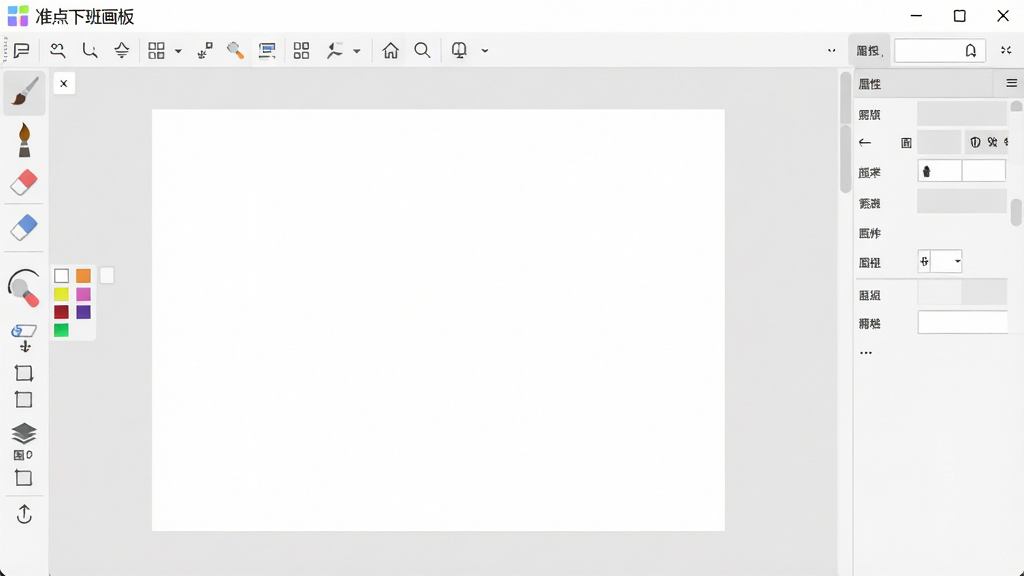Click the bell icon in search box
The image size is (1024, 576).
[x=971, y=50]
